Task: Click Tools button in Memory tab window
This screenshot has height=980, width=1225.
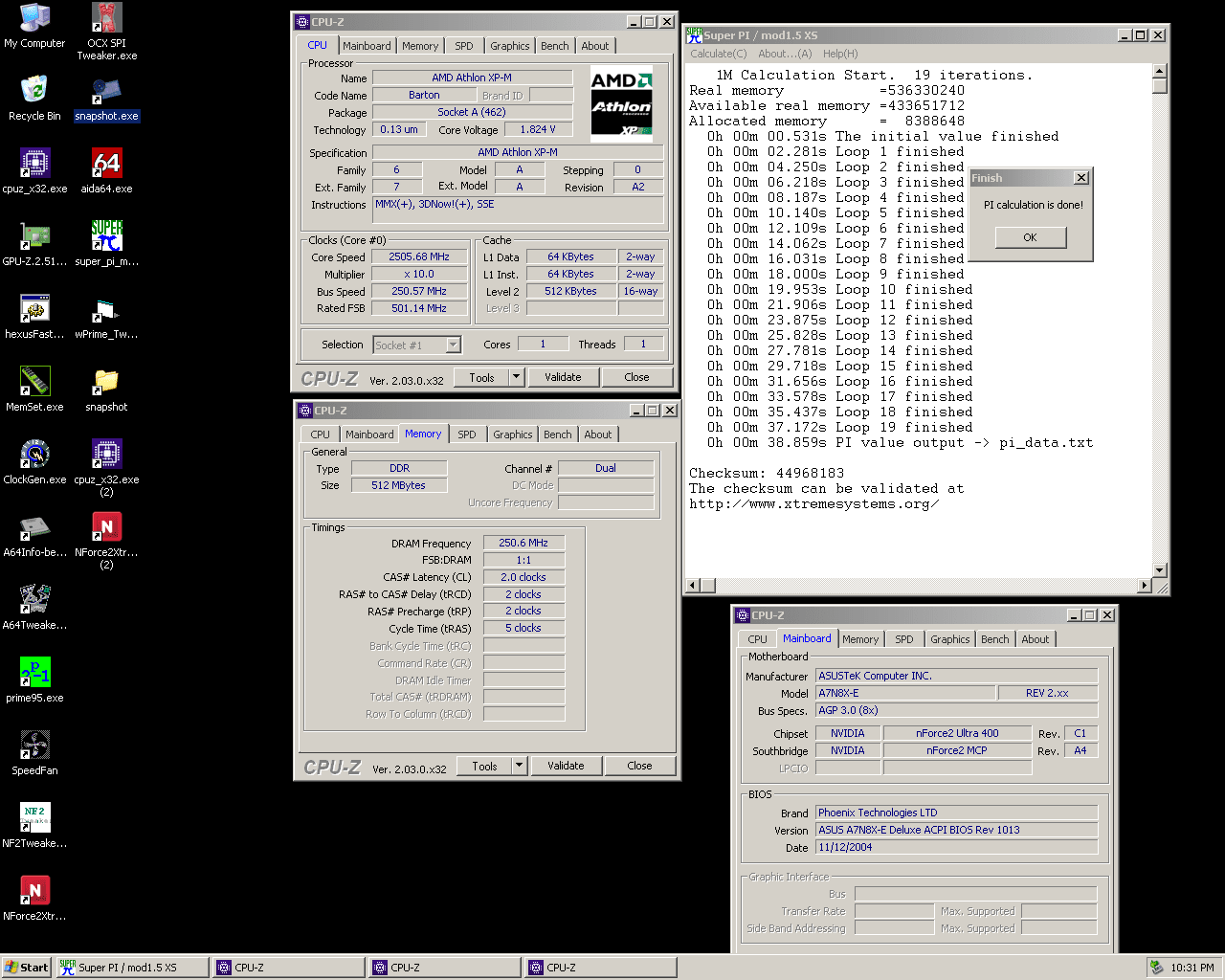Action: [x=484, y=766]
